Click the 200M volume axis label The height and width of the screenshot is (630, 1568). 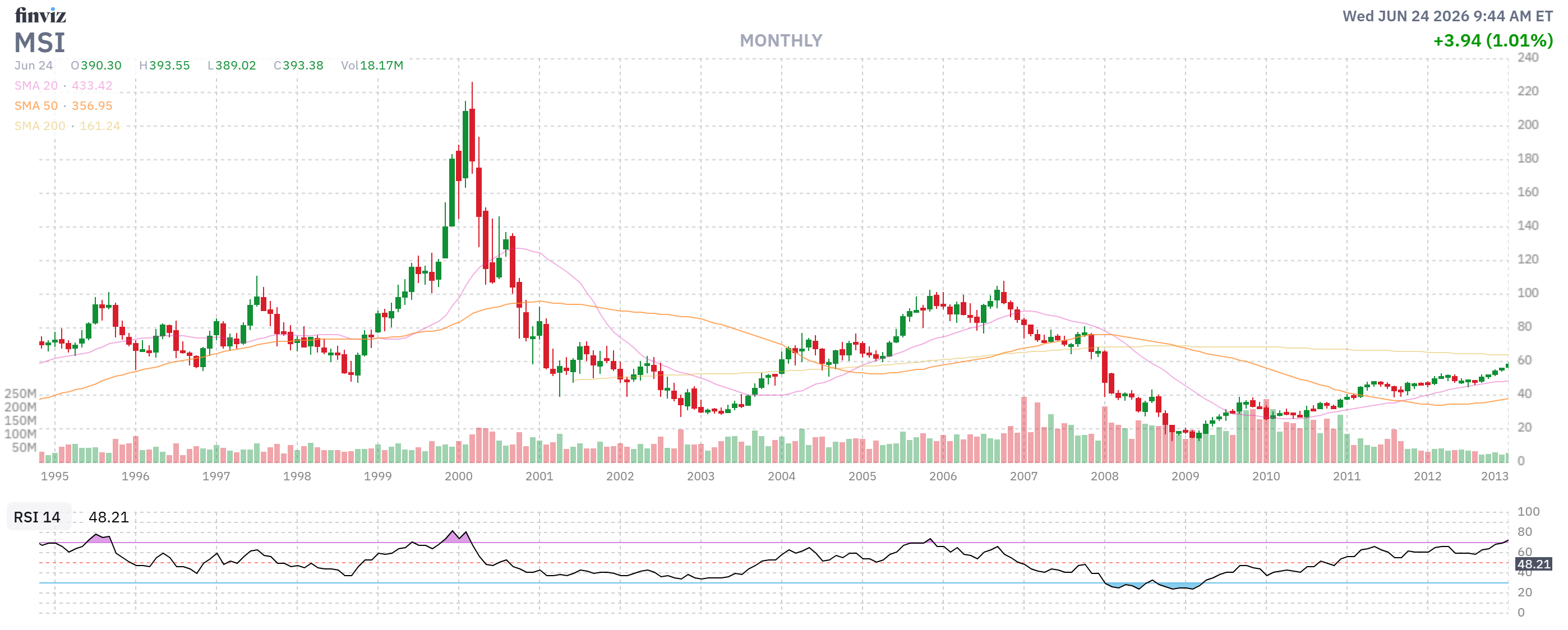21,407
